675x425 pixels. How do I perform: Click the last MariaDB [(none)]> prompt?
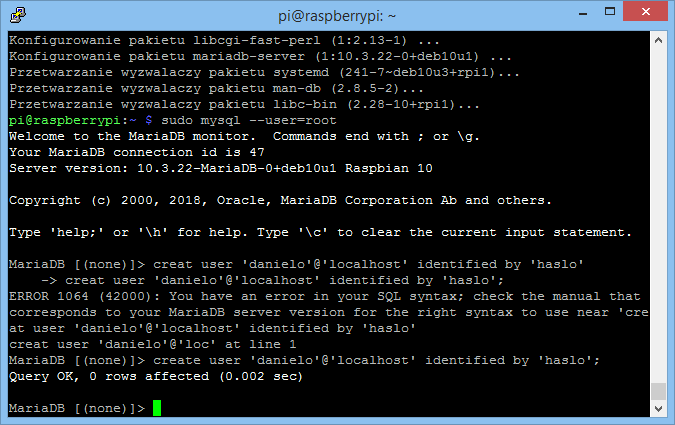click(x=77, y=409)
